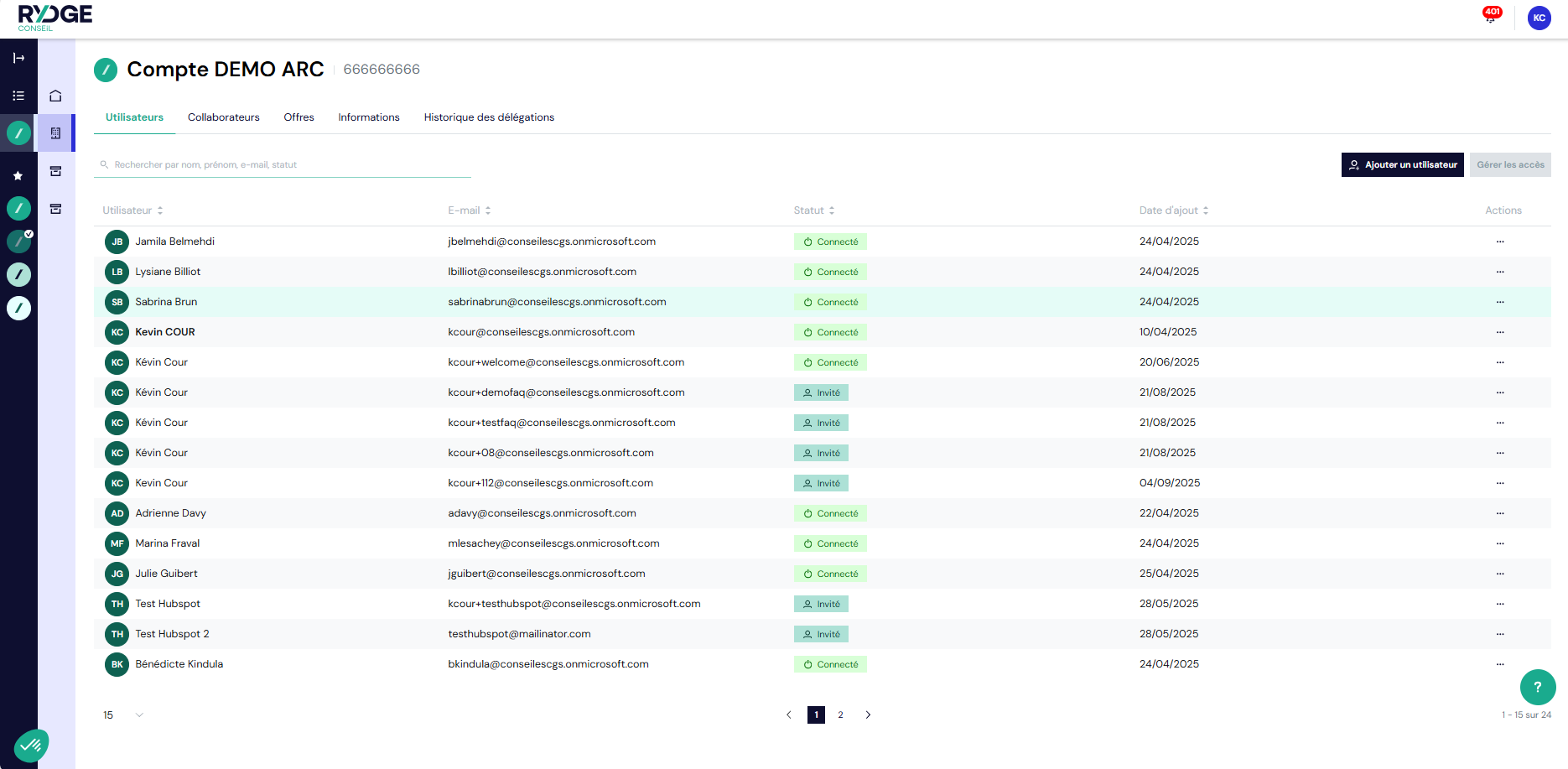Open the list view icon in sidebar

tap(18, 96)
